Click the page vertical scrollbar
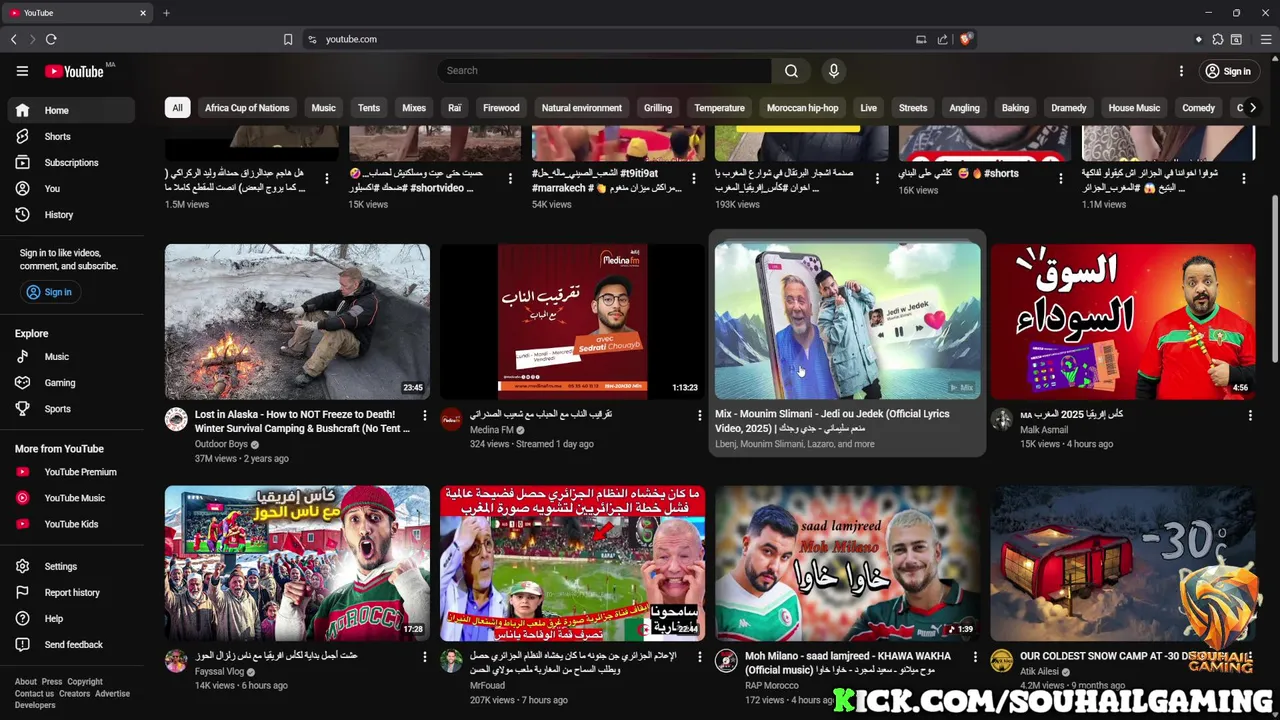Screen dimensions: 1280x720 (x=1275, y=280)
